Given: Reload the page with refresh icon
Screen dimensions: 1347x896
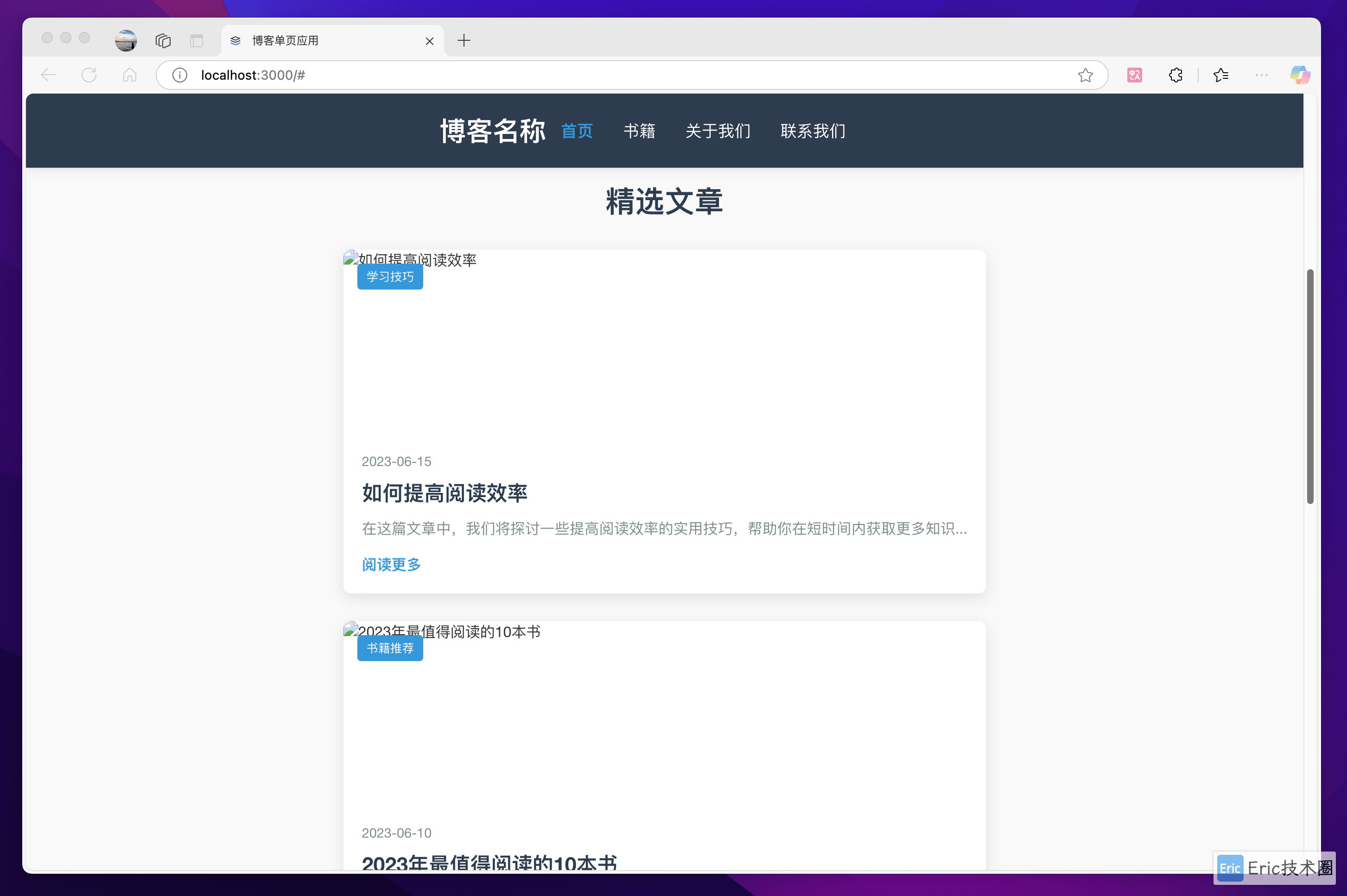Looking at the screenshot, I should [x=89, y=75].
